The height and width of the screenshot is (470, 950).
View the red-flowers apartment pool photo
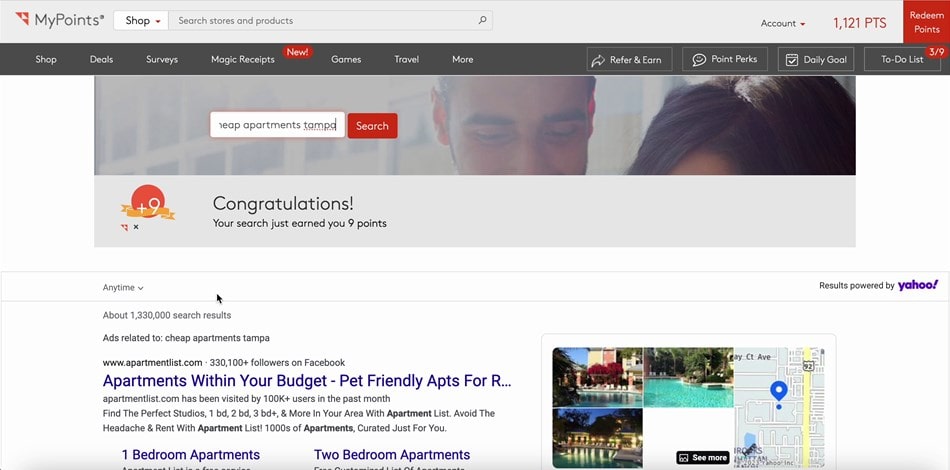[x=597, y=377]
